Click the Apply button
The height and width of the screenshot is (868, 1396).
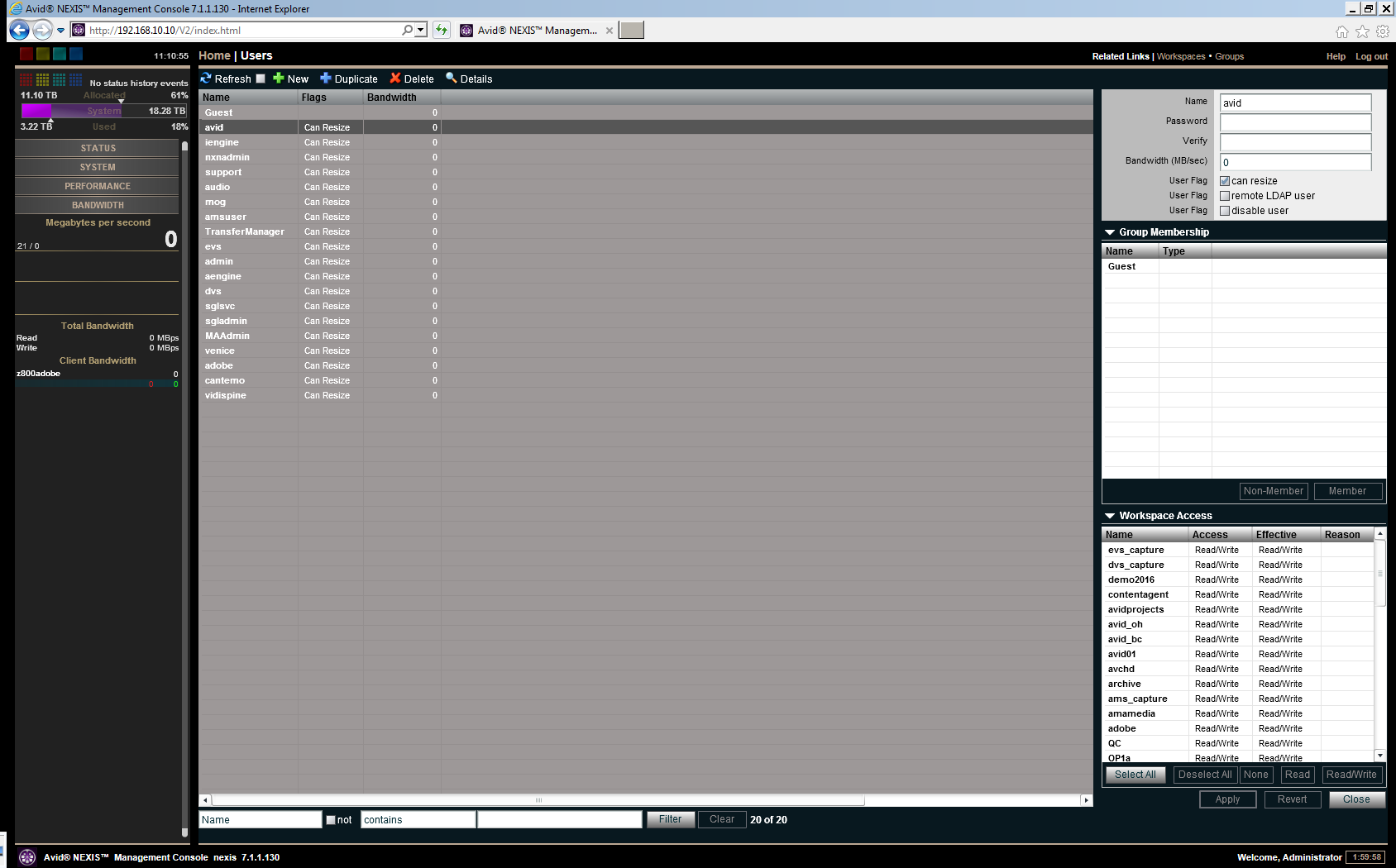click(1227, 799)
